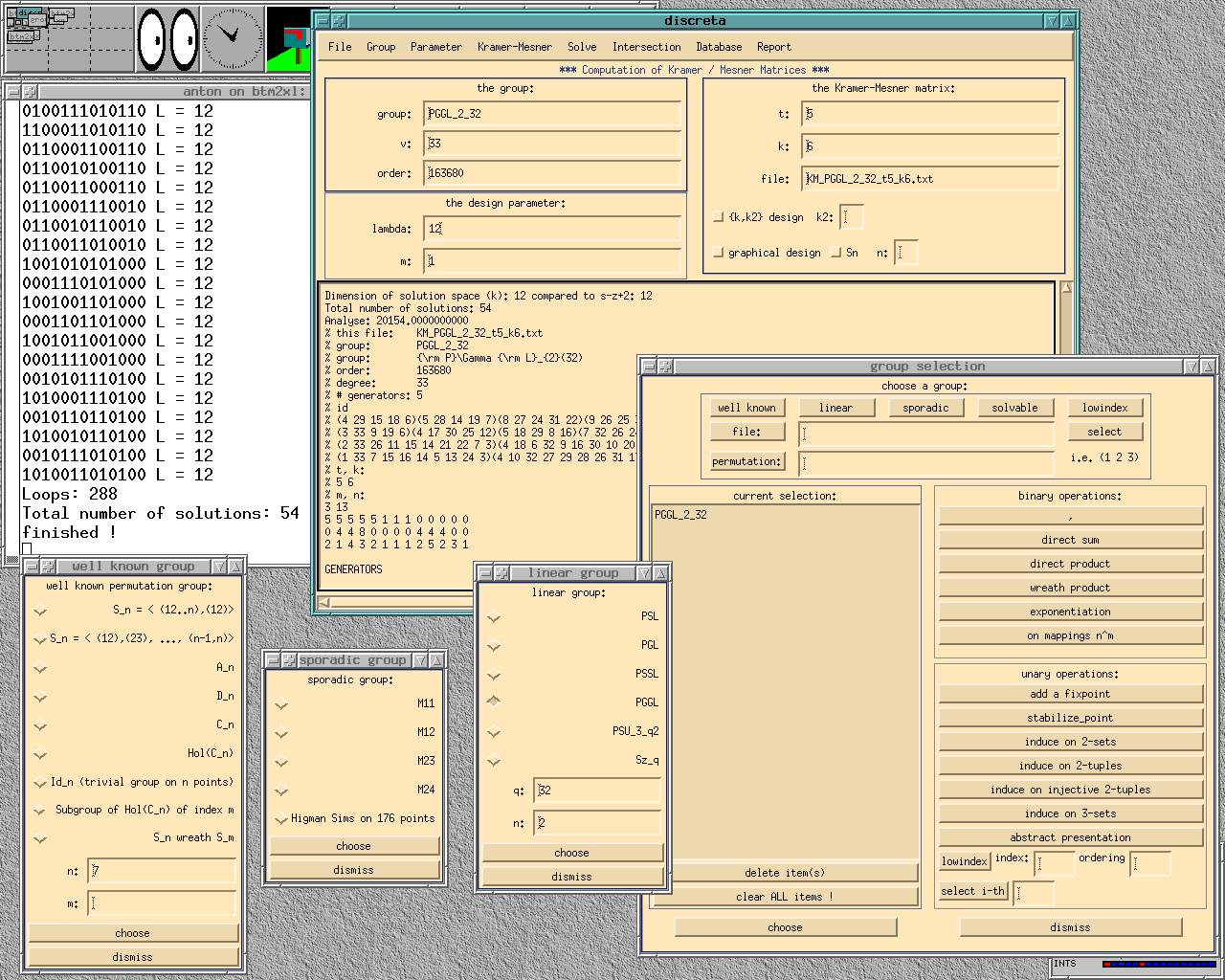Click the solvable group type button
Screen dimensions: 1225x980
(x=1014, y=408)
